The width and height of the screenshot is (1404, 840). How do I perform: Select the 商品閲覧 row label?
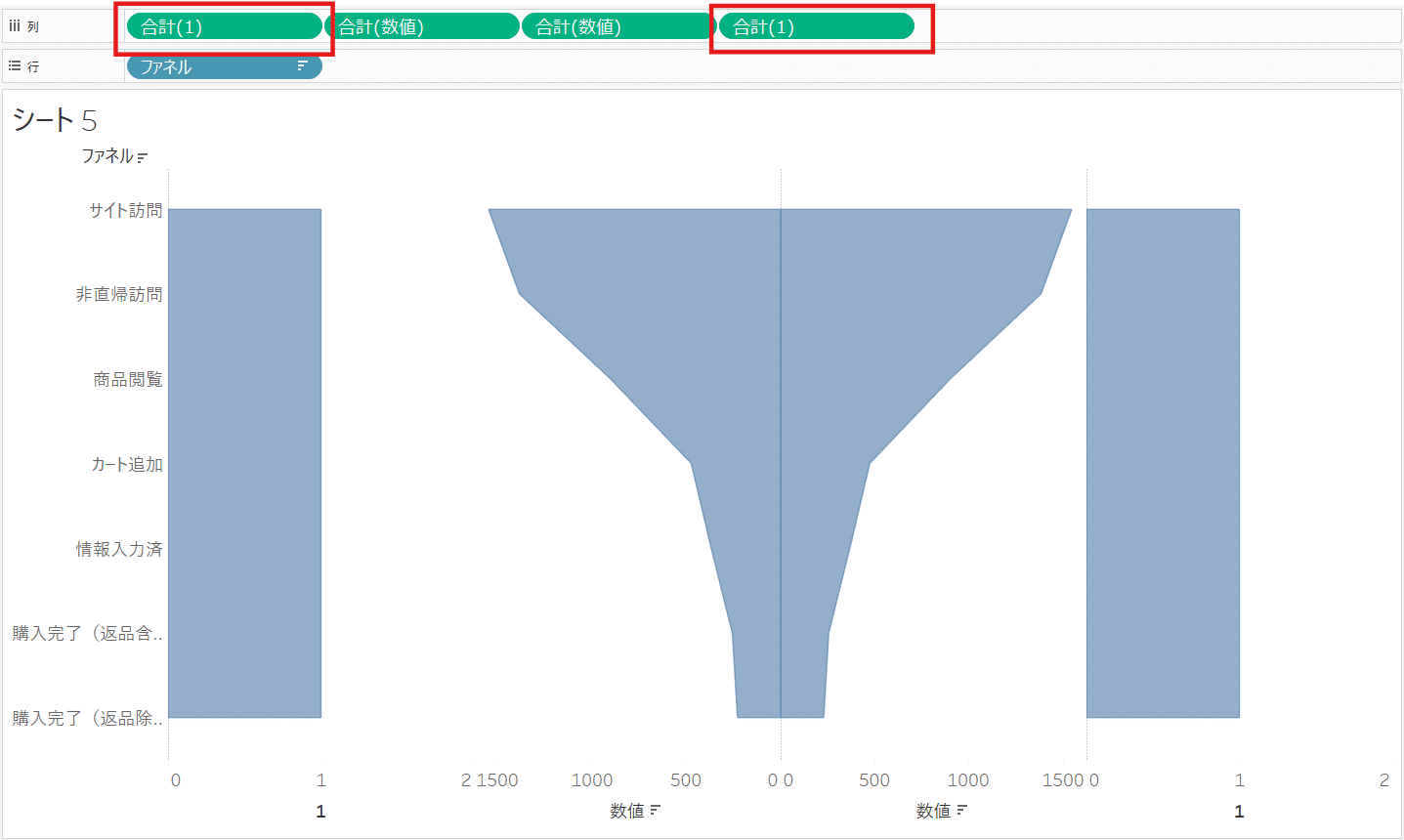pyautogui.click(x=128, y=379)
